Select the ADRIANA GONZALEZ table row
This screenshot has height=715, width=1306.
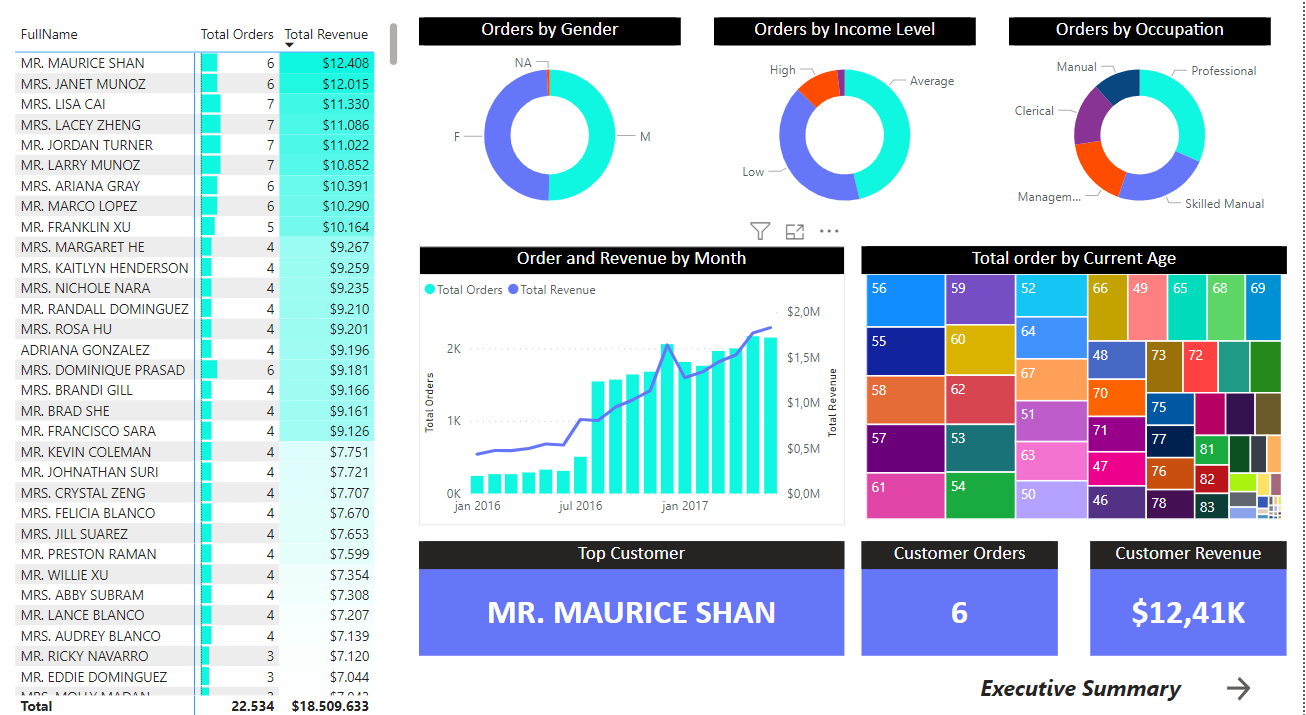[x=195, y=350]
